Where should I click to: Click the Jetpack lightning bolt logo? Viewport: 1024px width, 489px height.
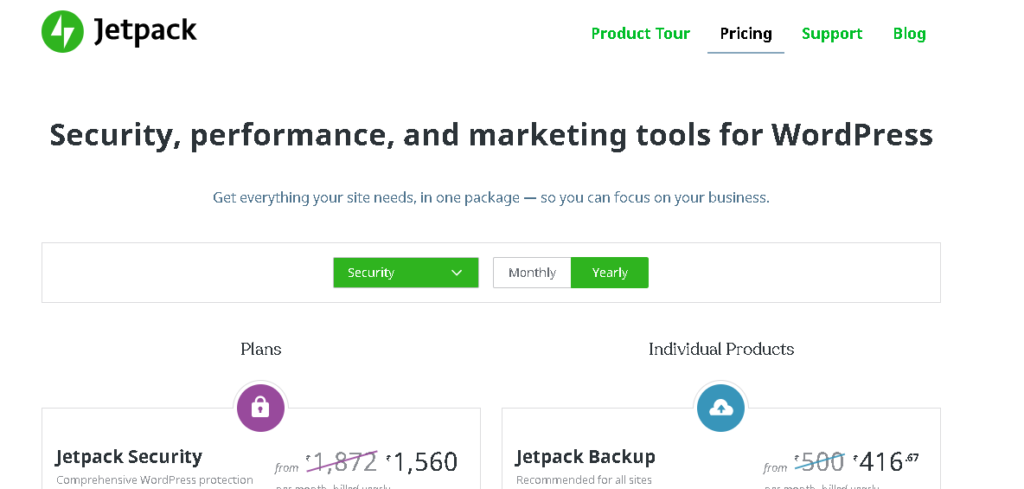[x=63, y=31]
